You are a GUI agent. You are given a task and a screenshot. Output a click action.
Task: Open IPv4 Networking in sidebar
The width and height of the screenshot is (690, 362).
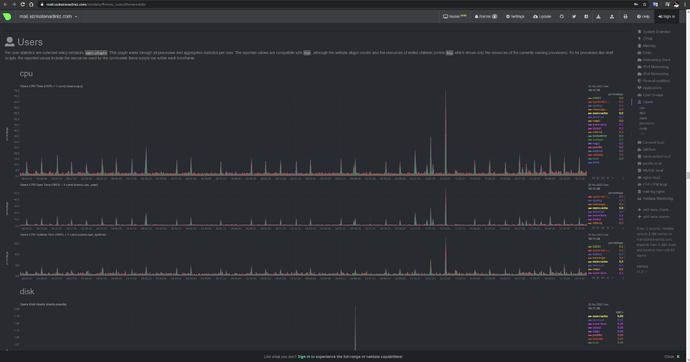coord(653,67)
